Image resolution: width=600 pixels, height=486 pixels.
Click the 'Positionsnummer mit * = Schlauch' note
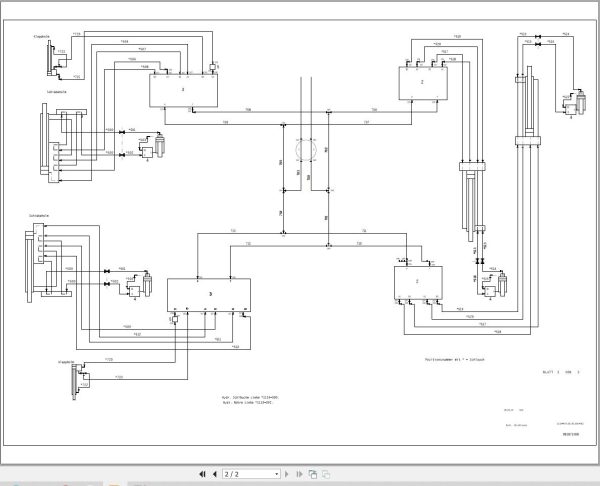pos(455,359)
